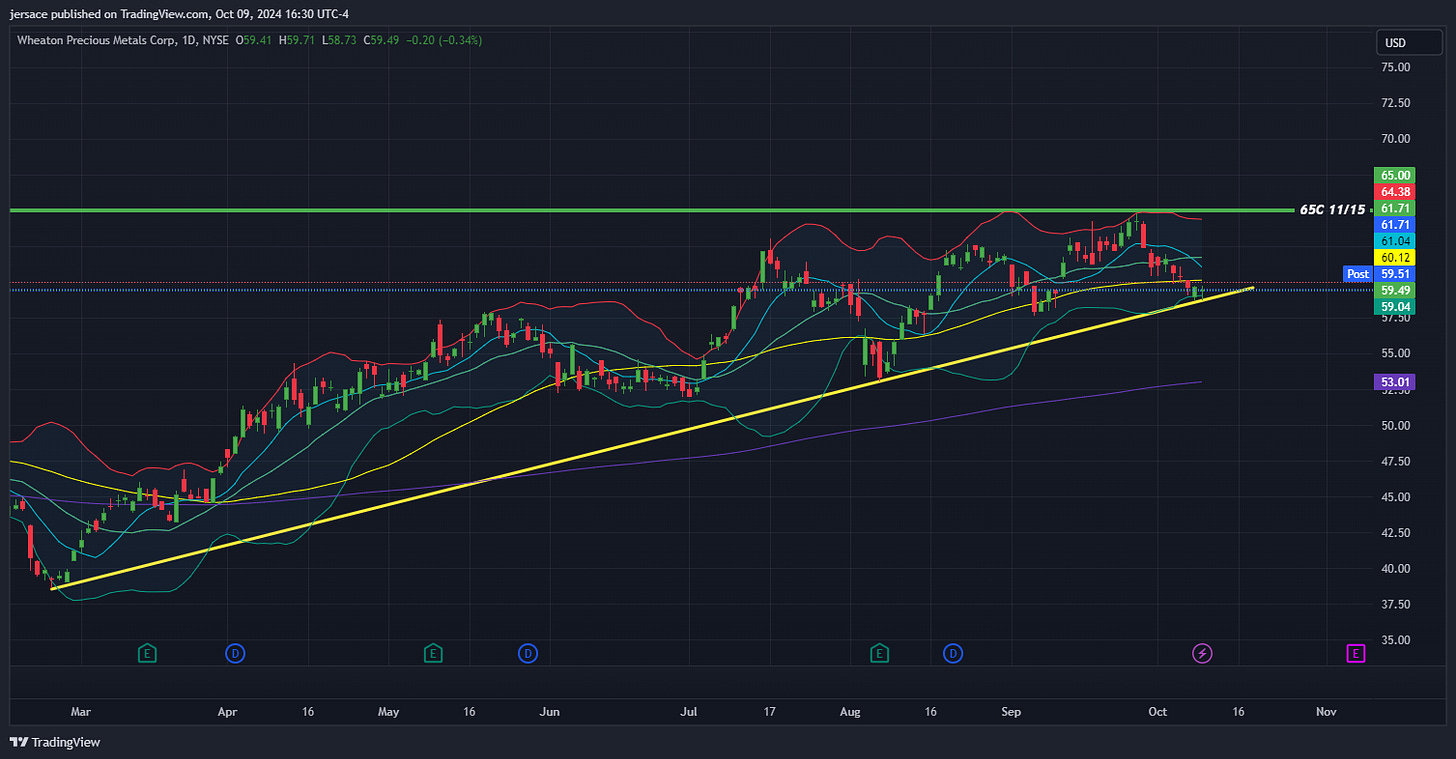The width and height of the screenshot is (1456, 759).
Task: Click the earnings E marker in August
Action: coord(879,653)
